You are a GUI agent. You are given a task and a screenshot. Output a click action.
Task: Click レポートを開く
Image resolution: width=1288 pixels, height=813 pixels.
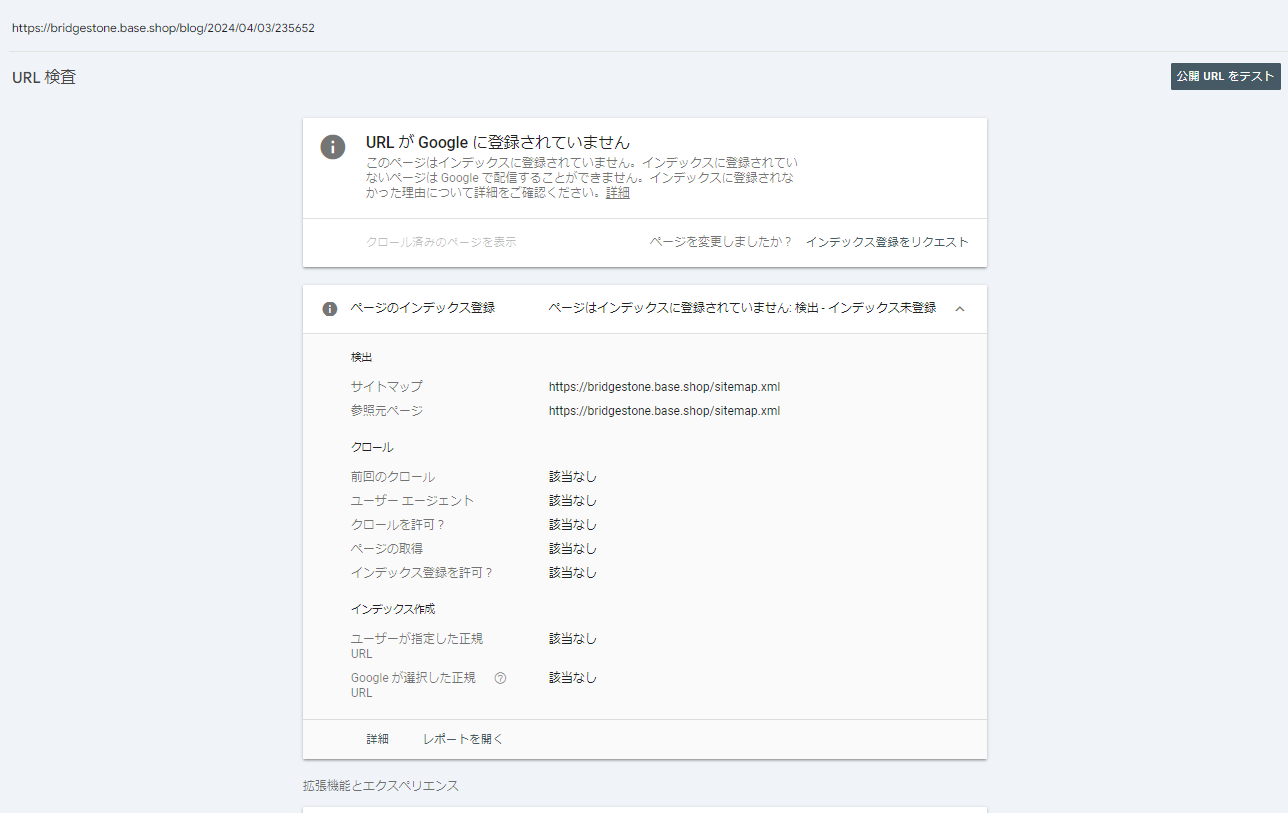[x=463, y=739]
